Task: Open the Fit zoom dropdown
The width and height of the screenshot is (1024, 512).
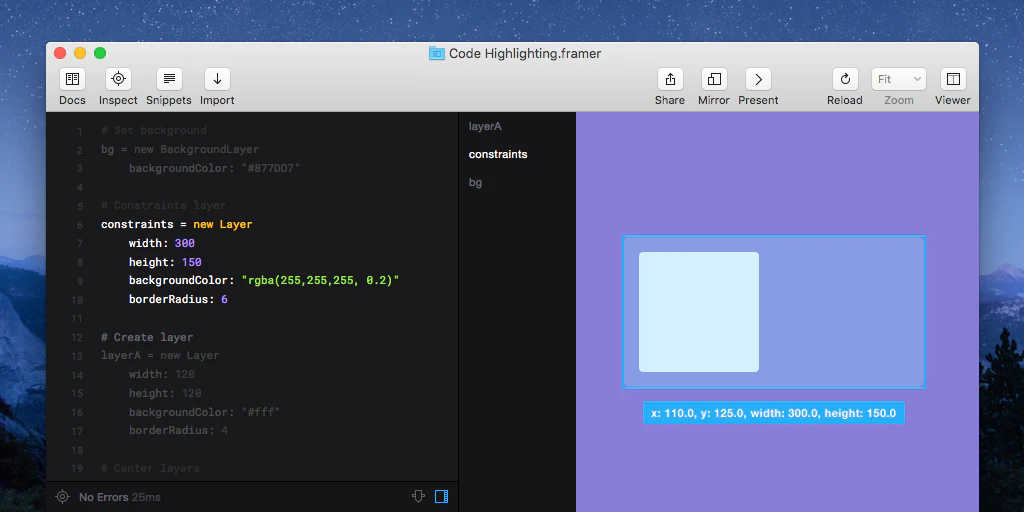Action: click(x=899, y=80)
